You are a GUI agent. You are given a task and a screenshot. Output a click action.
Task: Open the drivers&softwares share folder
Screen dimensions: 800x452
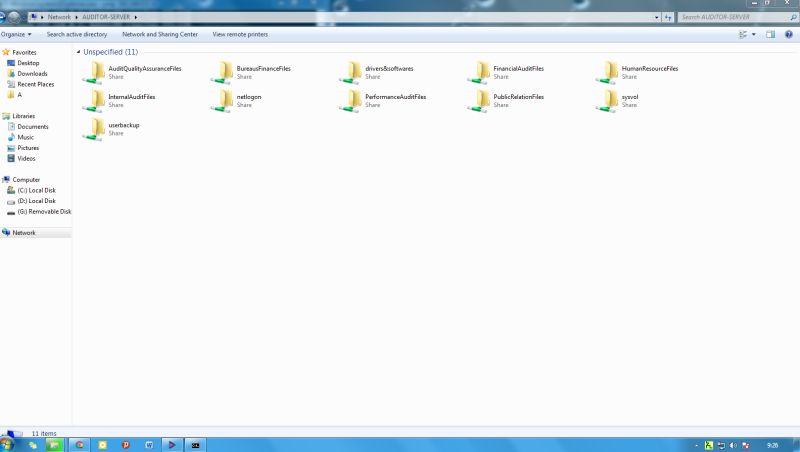[376, 72]
